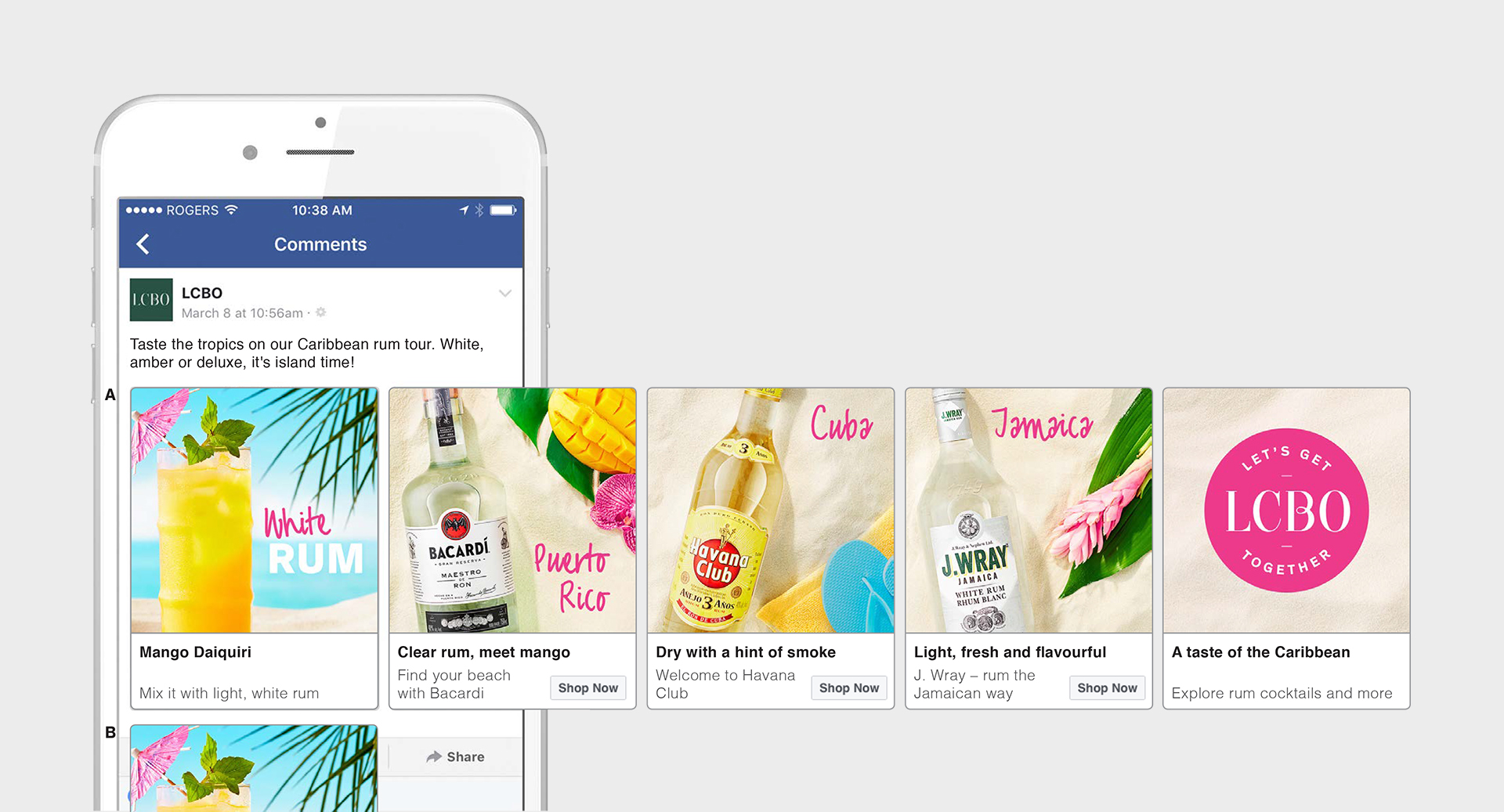This screenshot has height=812, width=1504.
Task: Tap the phone's front camera sensor circle
Action: [x=250, y=152]
